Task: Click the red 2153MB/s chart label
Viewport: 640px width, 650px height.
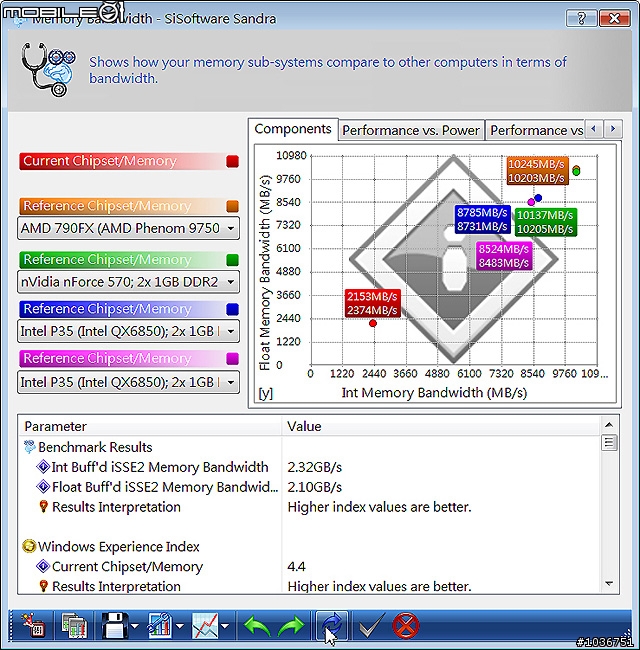Action: coord(373,303)
